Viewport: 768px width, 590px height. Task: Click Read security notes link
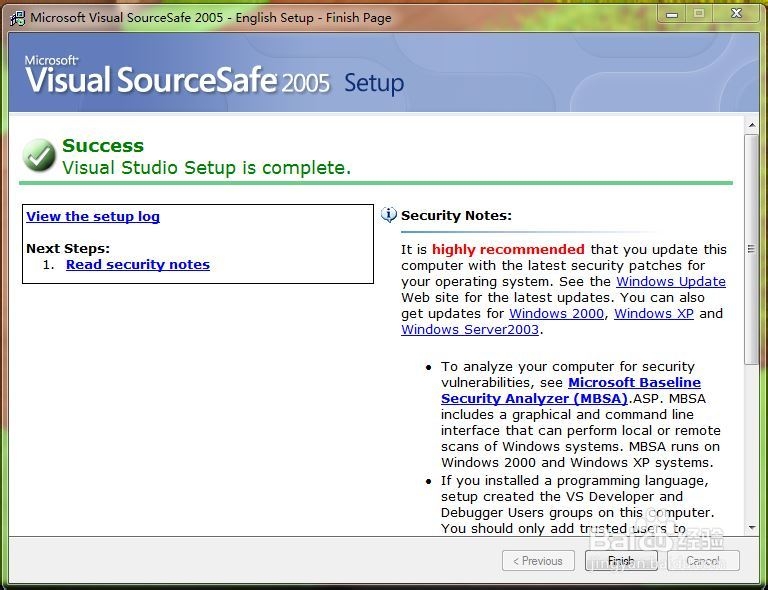(138, 264)
